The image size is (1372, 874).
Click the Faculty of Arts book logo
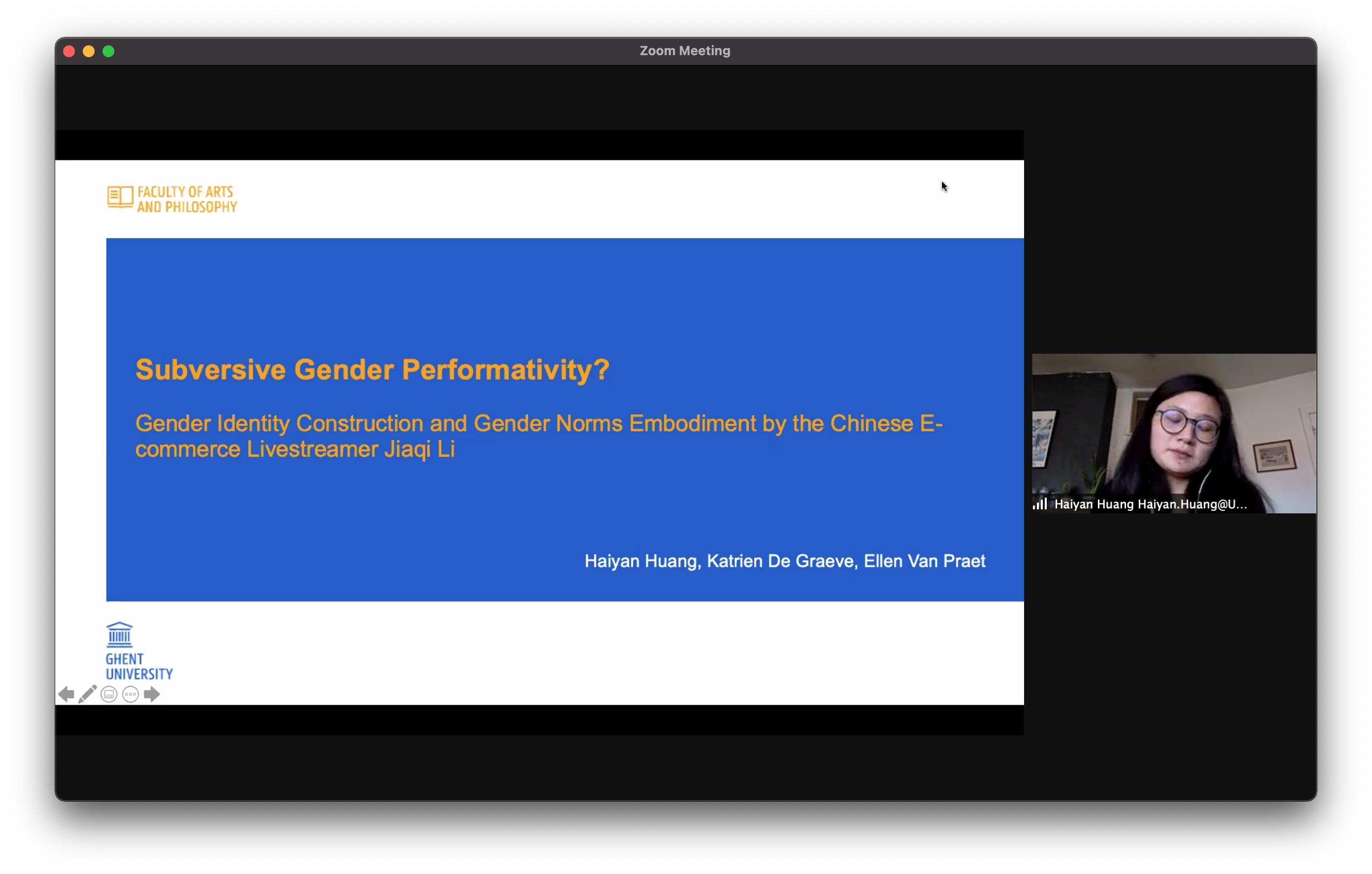click(x=120, y=197)
